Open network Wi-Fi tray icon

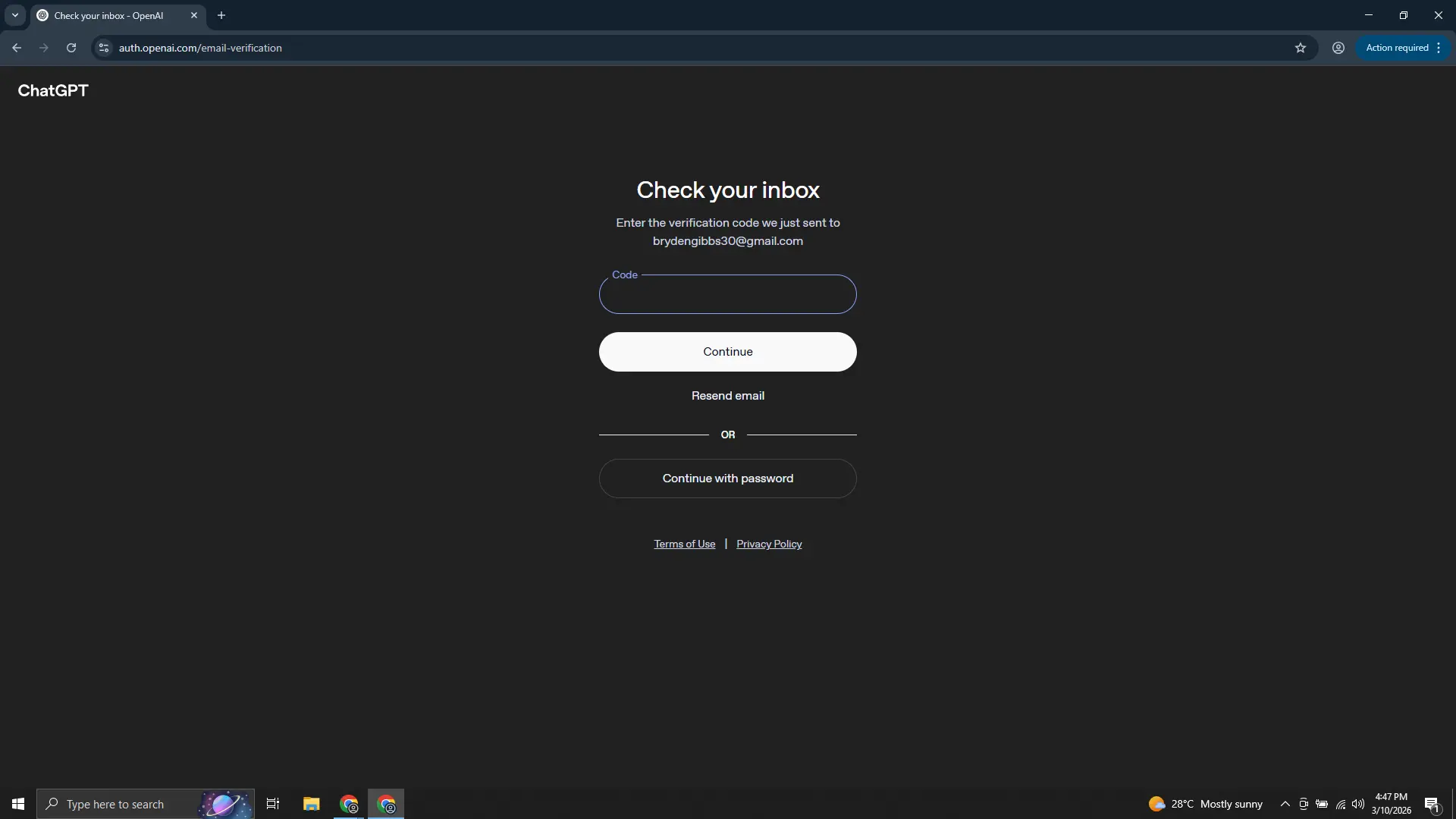coord(1341,804)
